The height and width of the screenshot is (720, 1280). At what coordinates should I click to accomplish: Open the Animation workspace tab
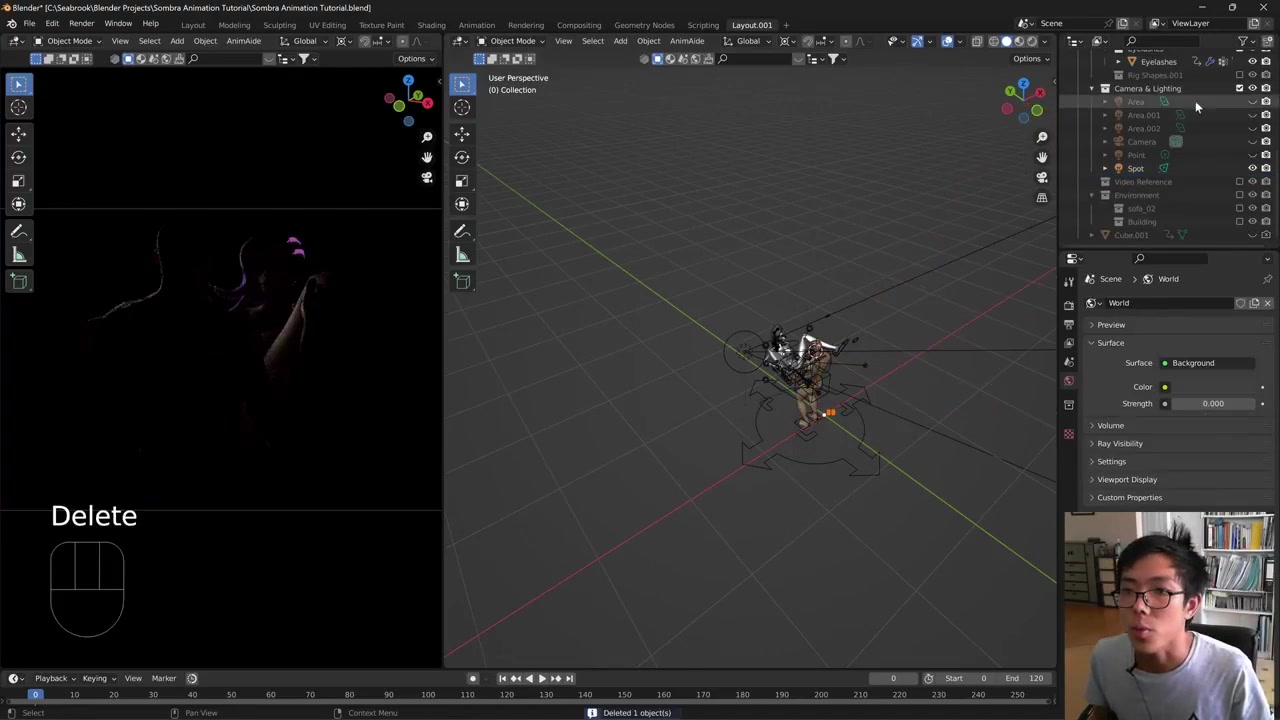click(476, 25)
